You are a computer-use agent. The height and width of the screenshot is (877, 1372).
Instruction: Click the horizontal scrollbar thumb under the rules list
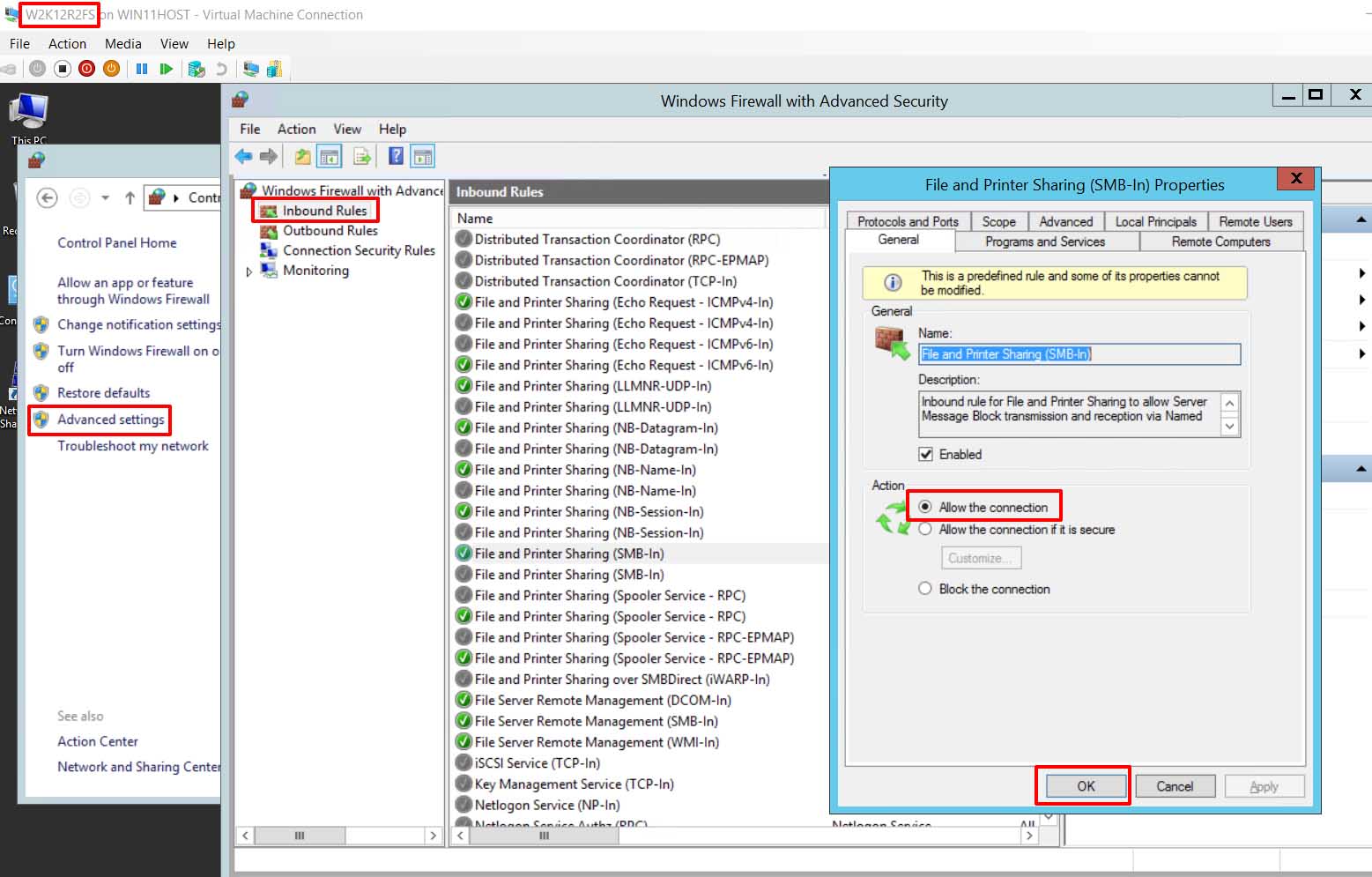[544, 835]
